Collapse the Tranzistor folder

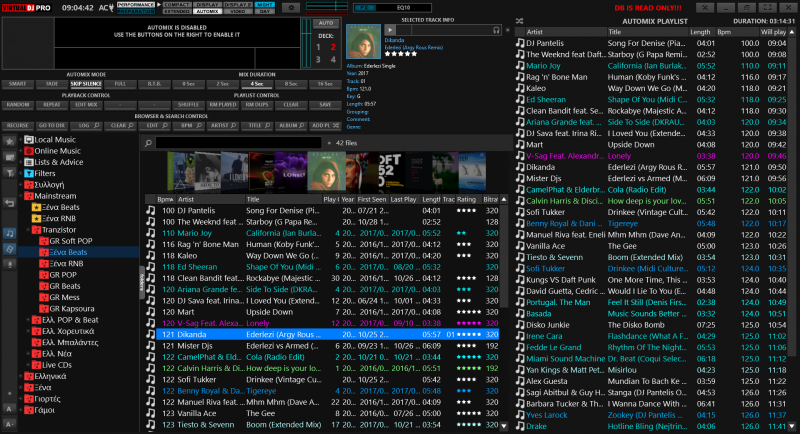point(28,229)
